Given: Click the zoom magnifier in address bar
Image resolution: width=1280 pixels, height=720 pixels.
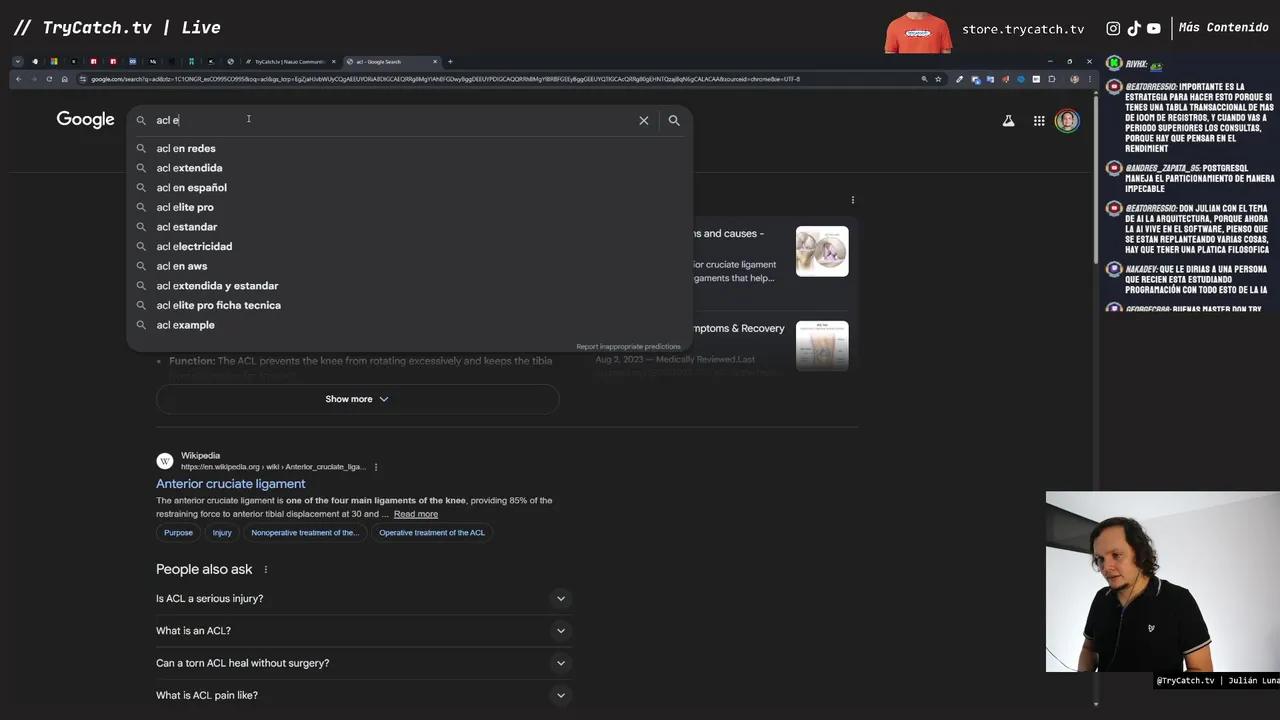Looking at the screenshot, I should pos(924,79).
